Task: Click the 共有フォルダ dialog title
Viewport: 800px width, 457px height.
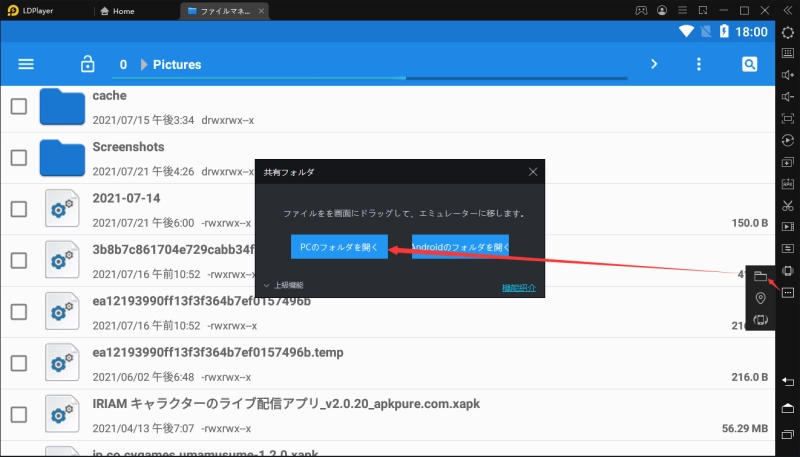Action: tap(289, 172)
